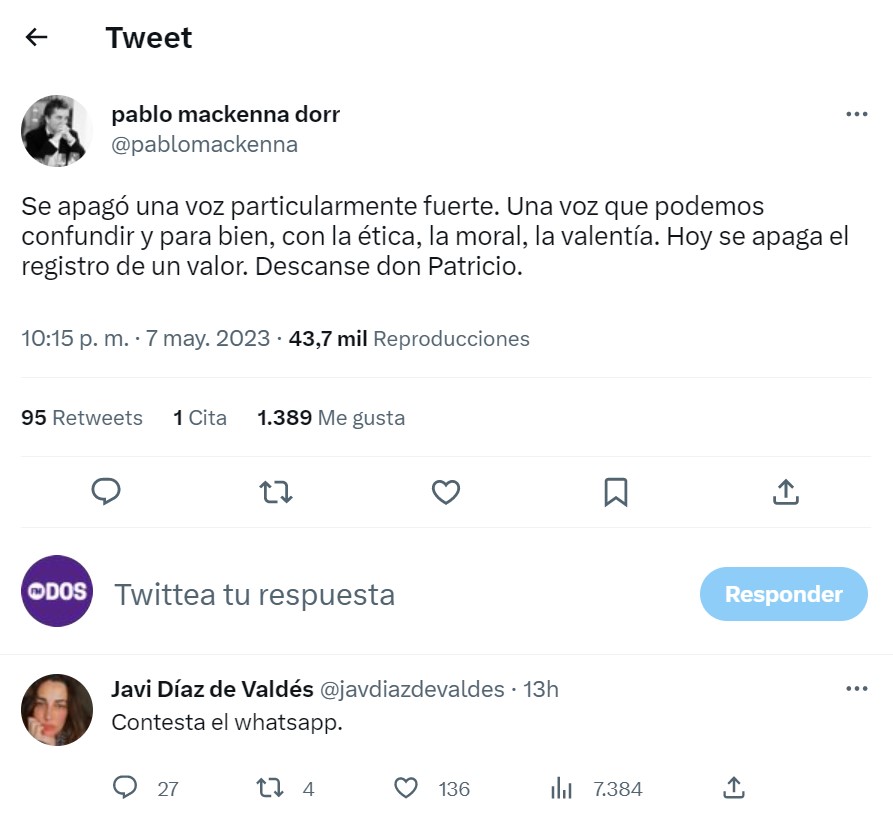Go back with the arrow icon
893x819 pixels.
click(37, 38)
